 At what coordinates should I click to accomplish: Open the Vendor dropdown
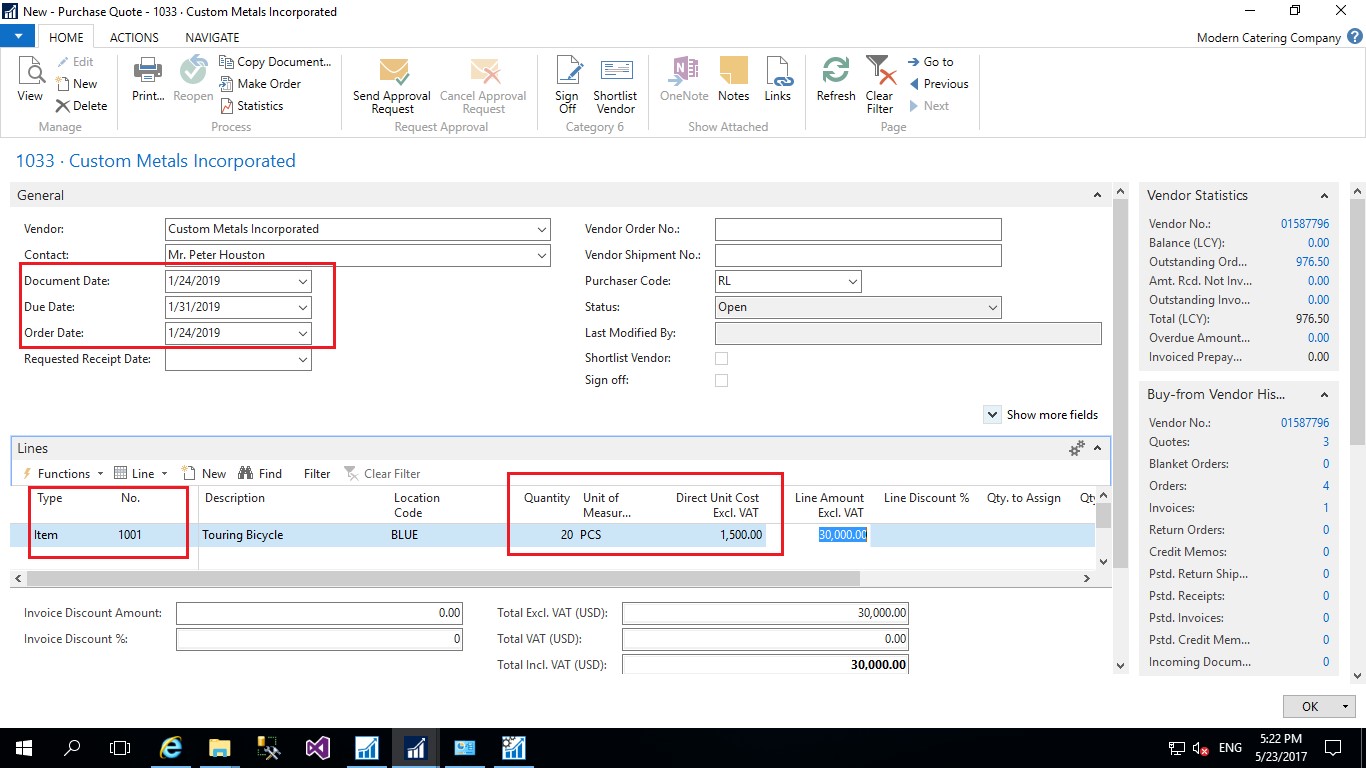[541, 229]
